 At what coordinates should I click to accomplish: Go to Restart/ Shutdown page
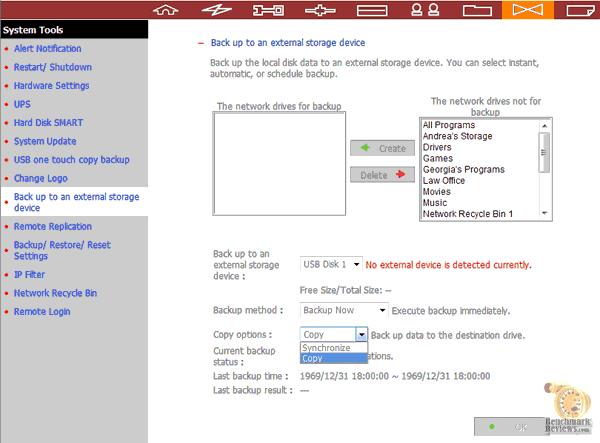click(53, 67)
